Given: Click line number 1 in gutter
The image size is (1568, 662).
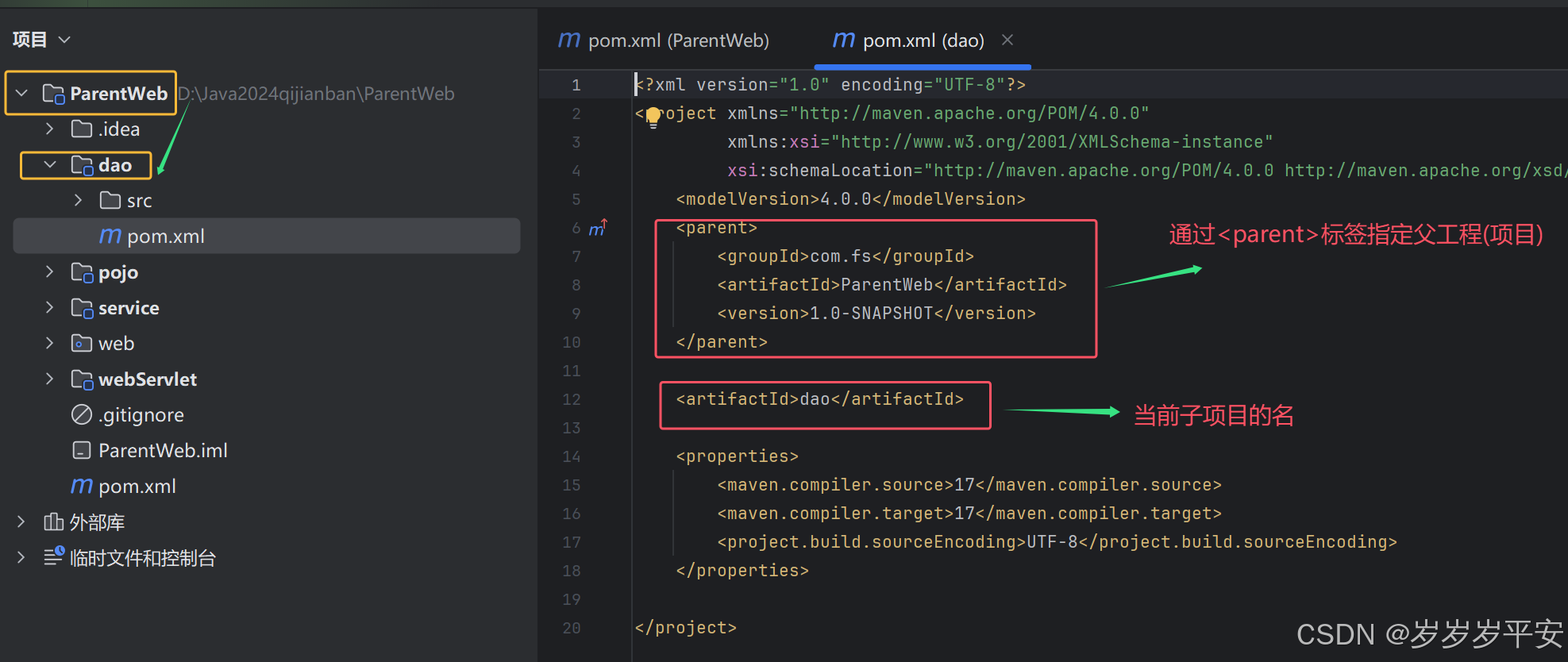Looking at the screenshot, I should (x=576, y=85).
